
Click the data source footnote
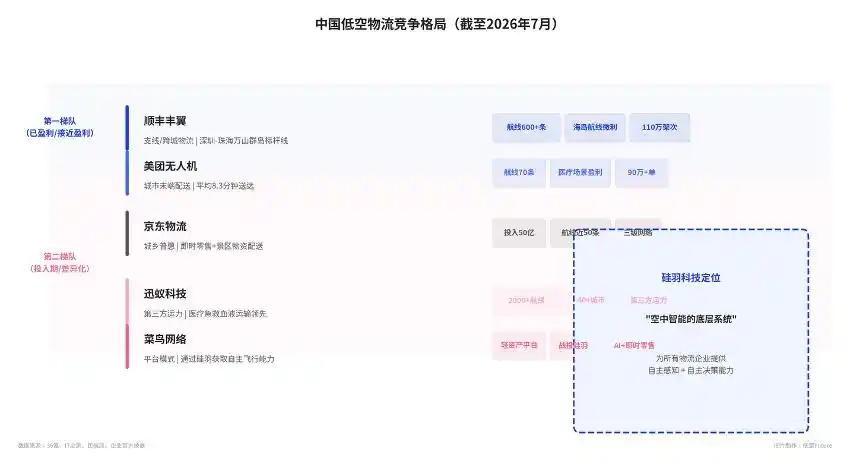point(81,446)
